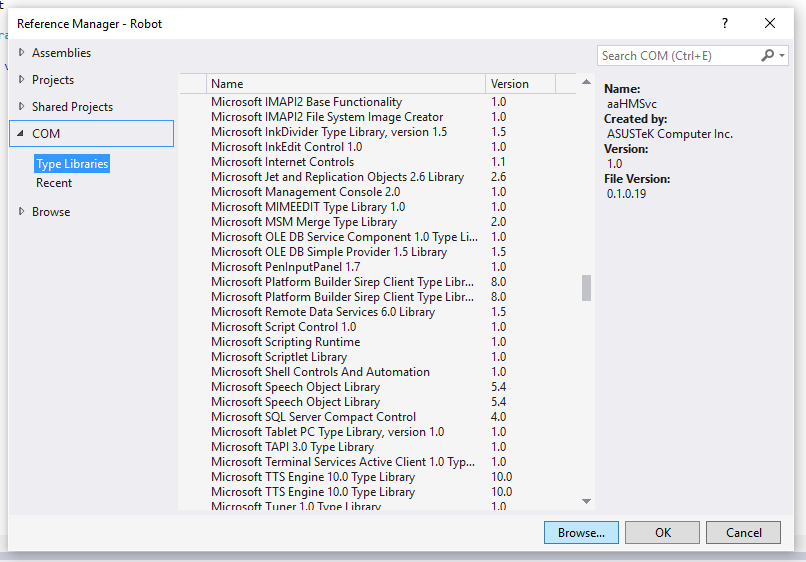Image resolution: width=806 pixels, height=562 pixels.
Task: Click the search magnifier icon
Action: click(767, 55)
